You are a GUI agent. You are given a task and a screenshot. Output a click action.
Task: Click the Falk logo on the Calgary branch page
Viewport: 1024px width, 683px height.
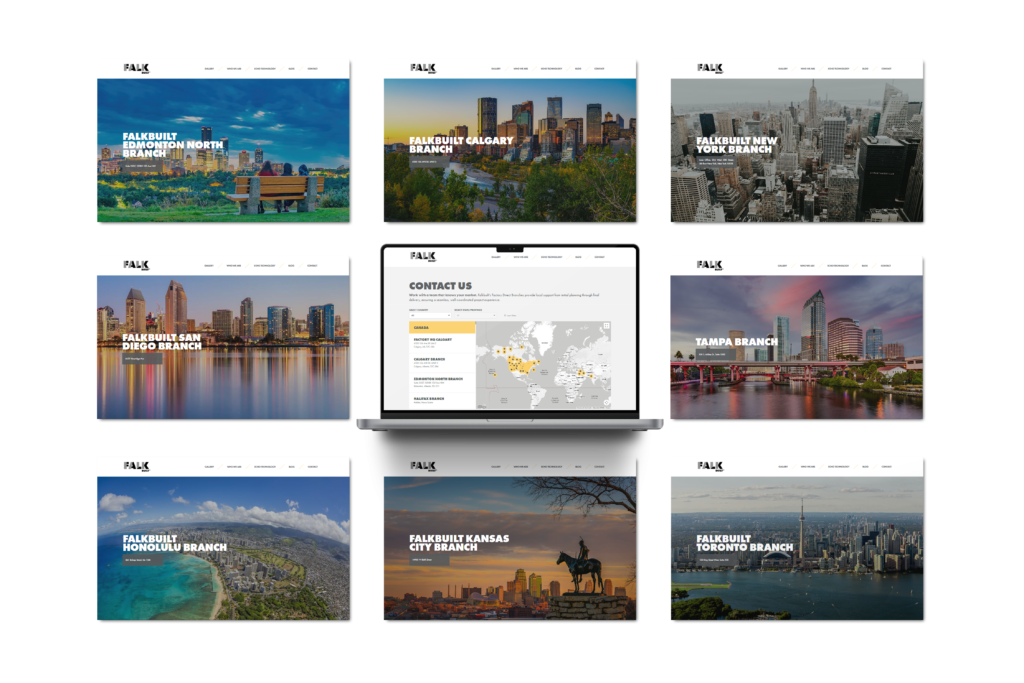point(423,68)
